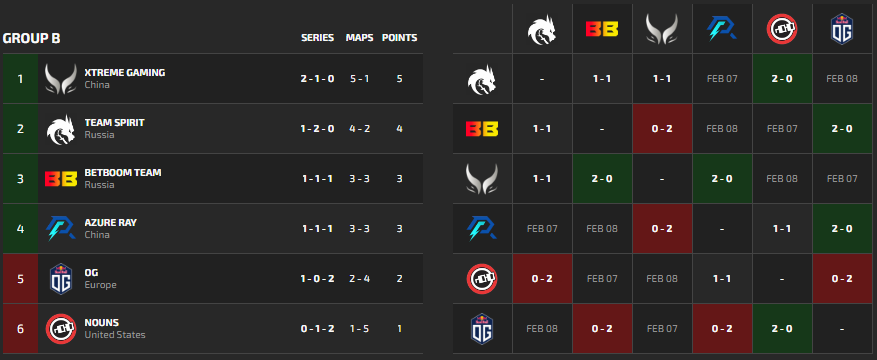Click the SERIES column header
The height and width of the screenshot is (360, 877).
click(317, 38)
